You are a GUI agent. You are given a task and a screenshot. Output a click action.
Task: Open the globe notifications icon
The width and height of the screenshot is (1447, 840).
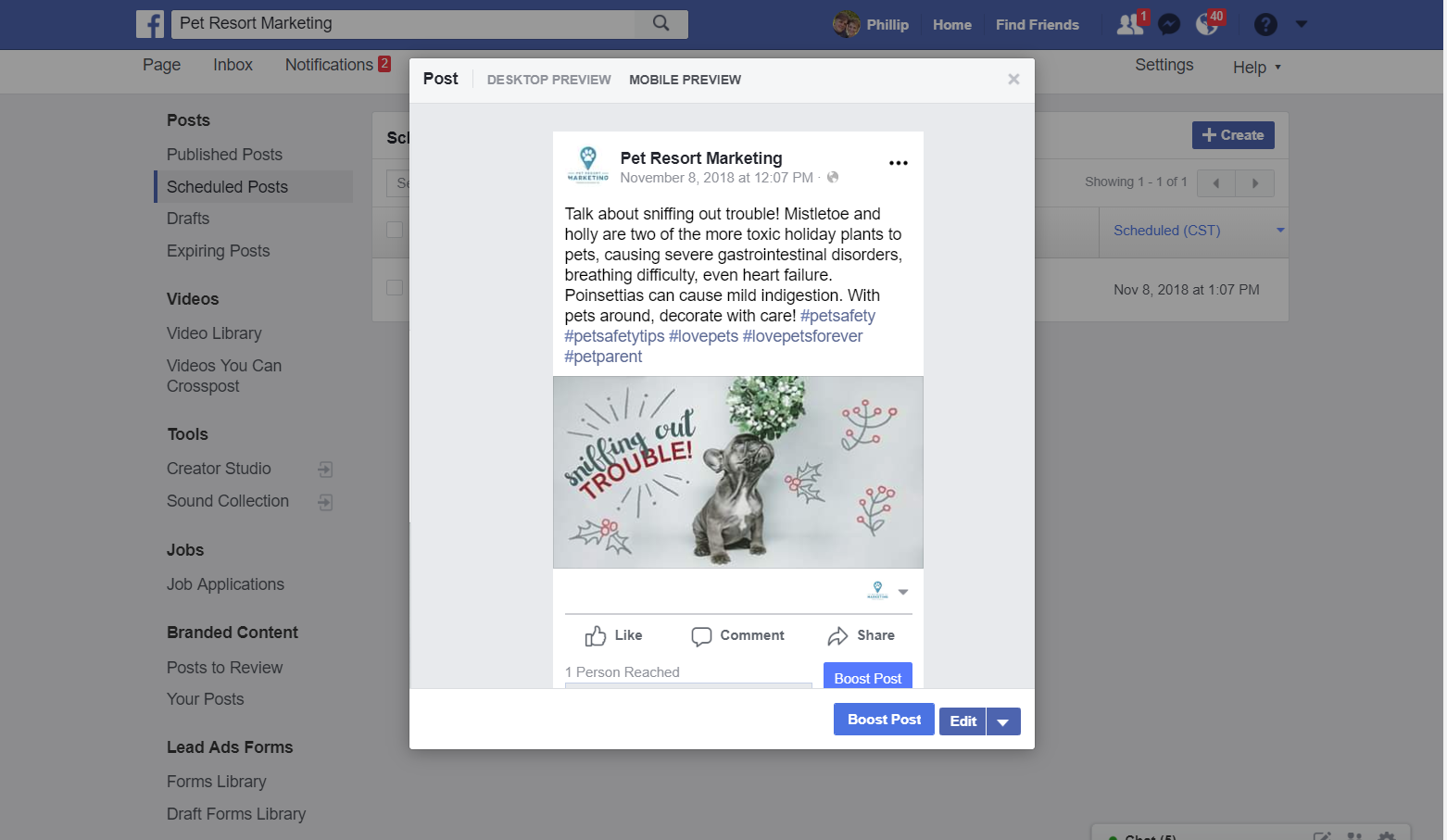click(1207, 24)
